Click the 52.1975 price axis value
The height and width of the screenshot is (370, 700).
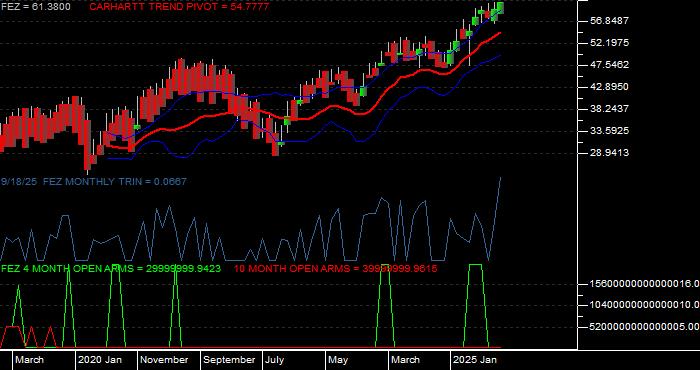point(609,43)
